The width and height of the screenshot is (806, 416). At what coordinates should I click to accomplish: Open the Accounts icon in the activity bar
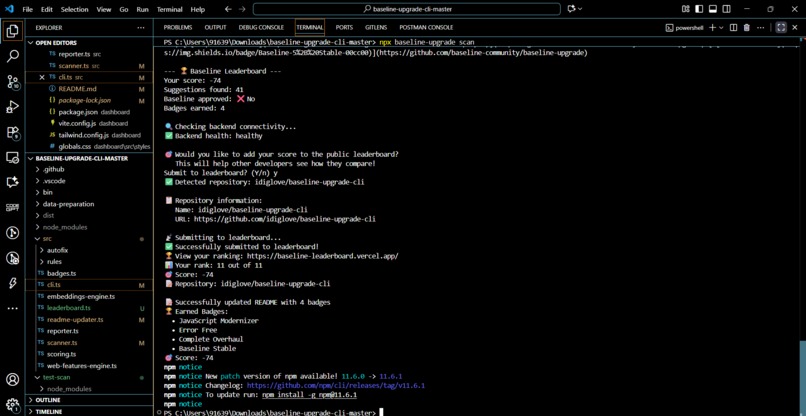(12, 379)
